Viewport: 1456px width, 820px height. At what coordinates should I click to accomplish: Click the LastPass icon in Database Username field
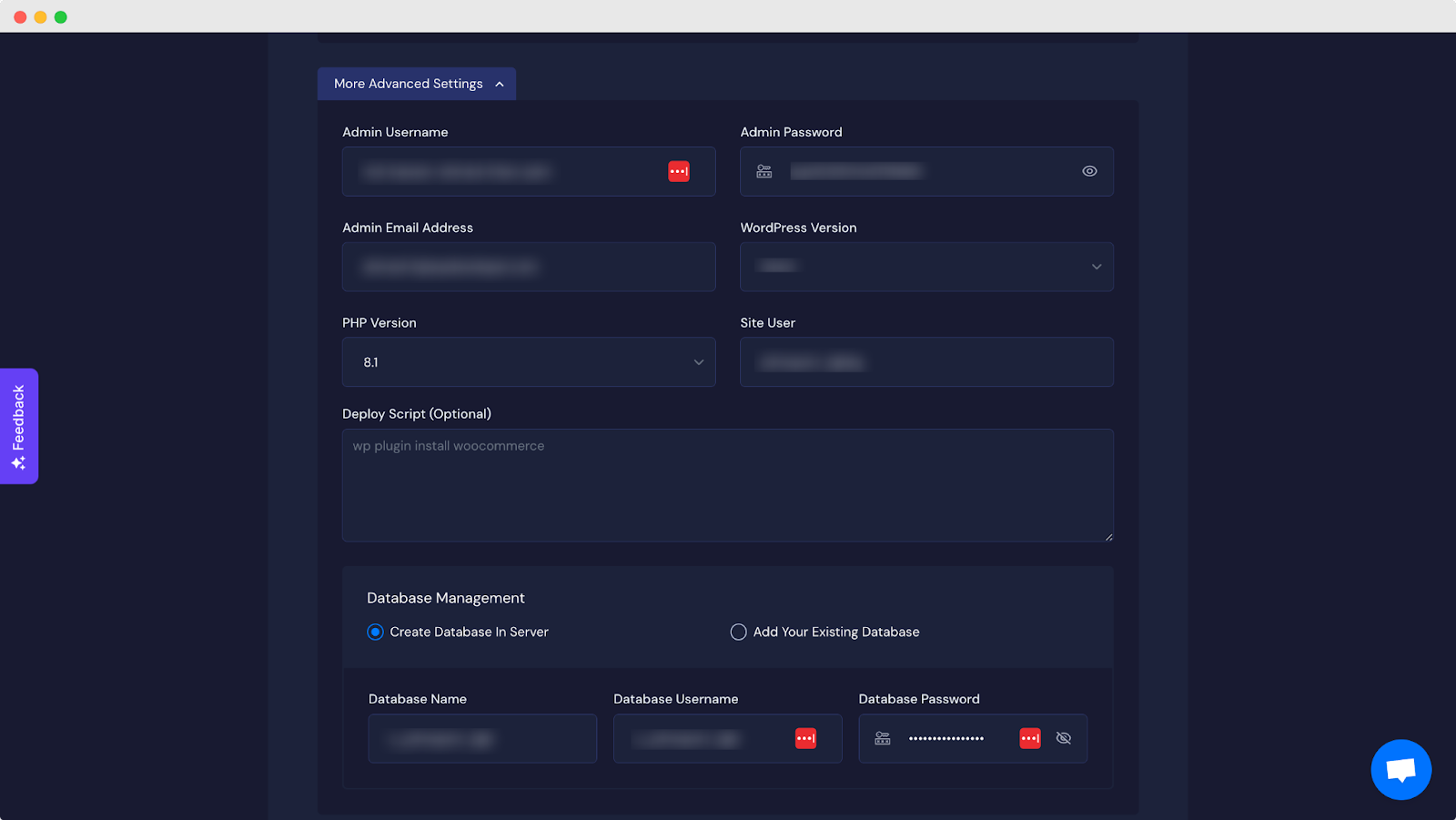pos(805,738)
